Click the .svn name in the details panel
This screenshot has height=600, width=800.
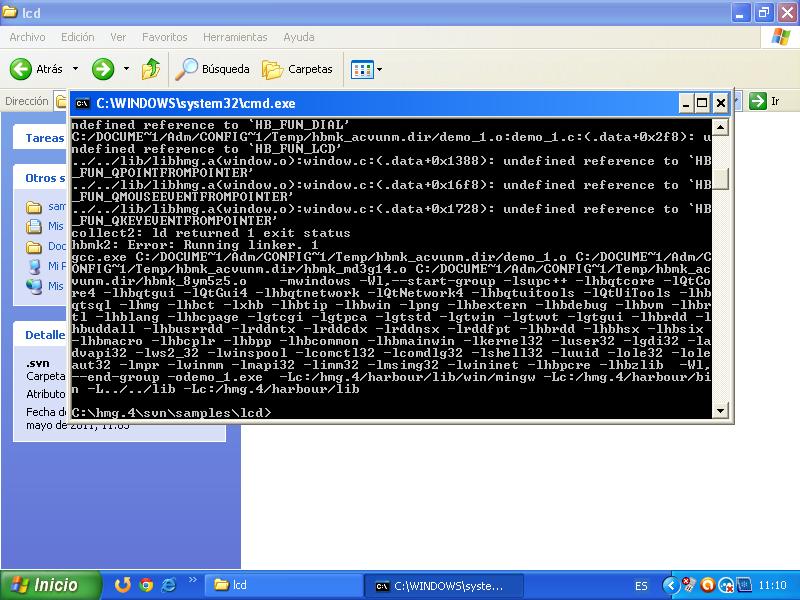[x=38, y=363]
